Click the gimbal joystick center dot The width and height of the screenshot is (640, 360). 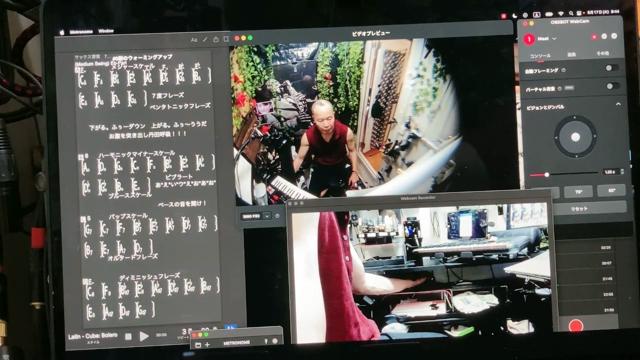pos(575,137)
